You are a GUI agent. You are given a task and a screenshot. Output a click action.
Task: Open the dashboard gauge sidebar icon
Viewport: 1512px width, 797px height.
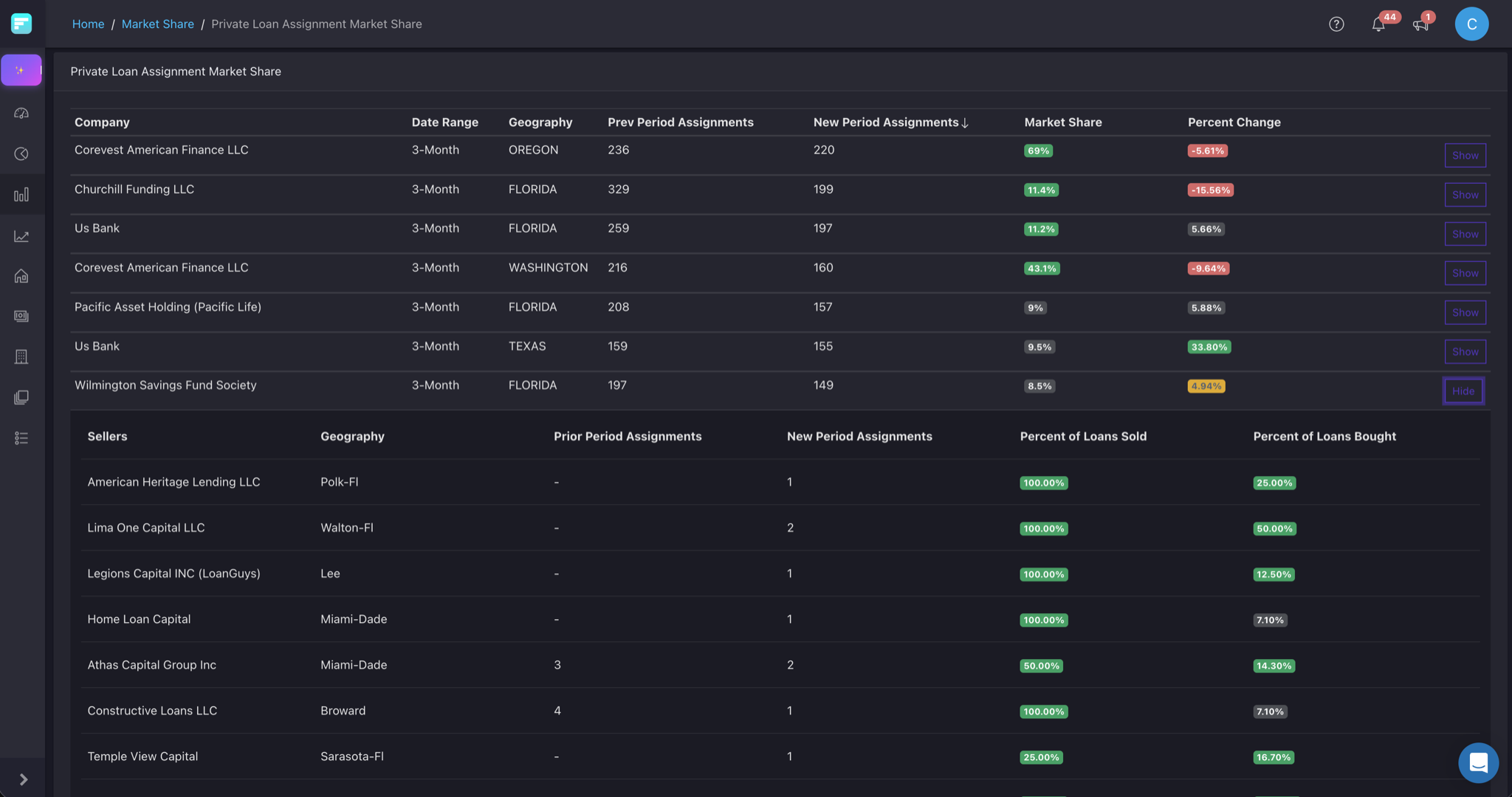pyautogui.click(x=21, y=113)
